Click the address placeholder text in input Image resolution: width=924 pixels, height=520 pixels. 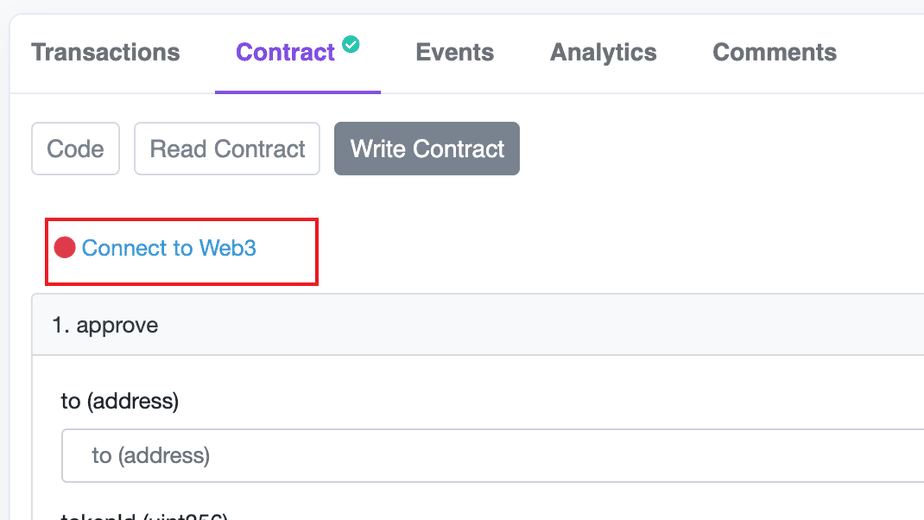(x=151, y=456)
